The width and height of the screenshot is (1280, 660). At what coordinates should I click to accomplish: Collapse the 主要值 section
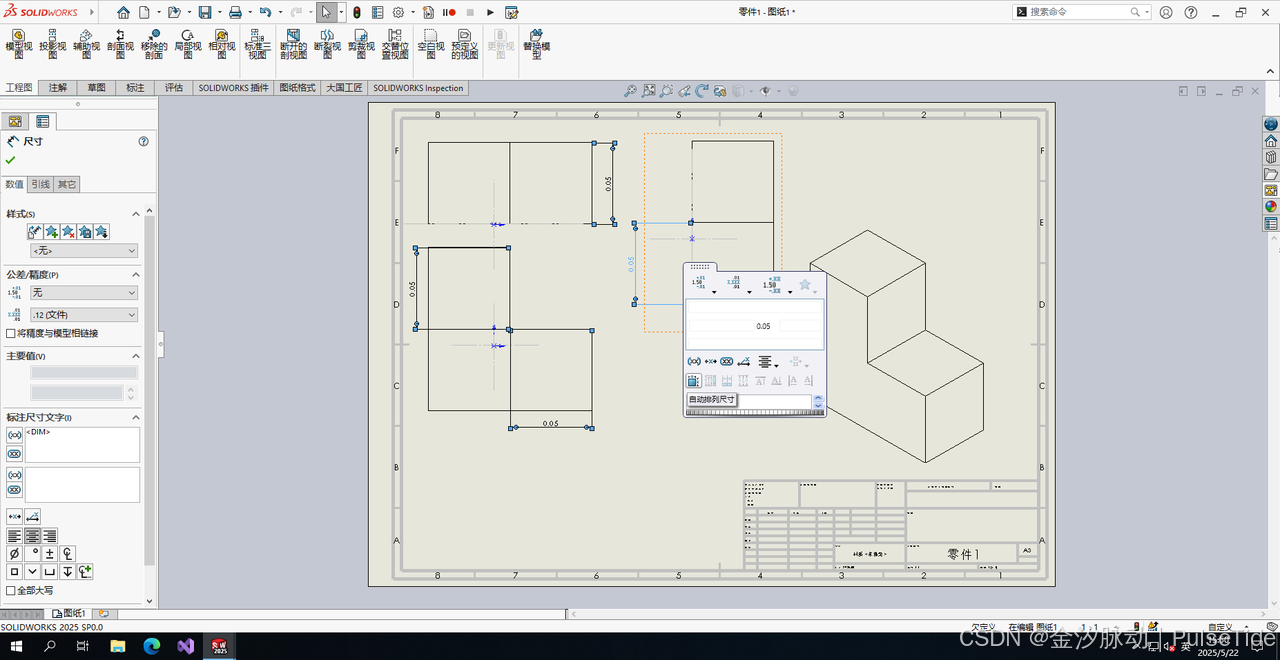[x=136, y=356]
